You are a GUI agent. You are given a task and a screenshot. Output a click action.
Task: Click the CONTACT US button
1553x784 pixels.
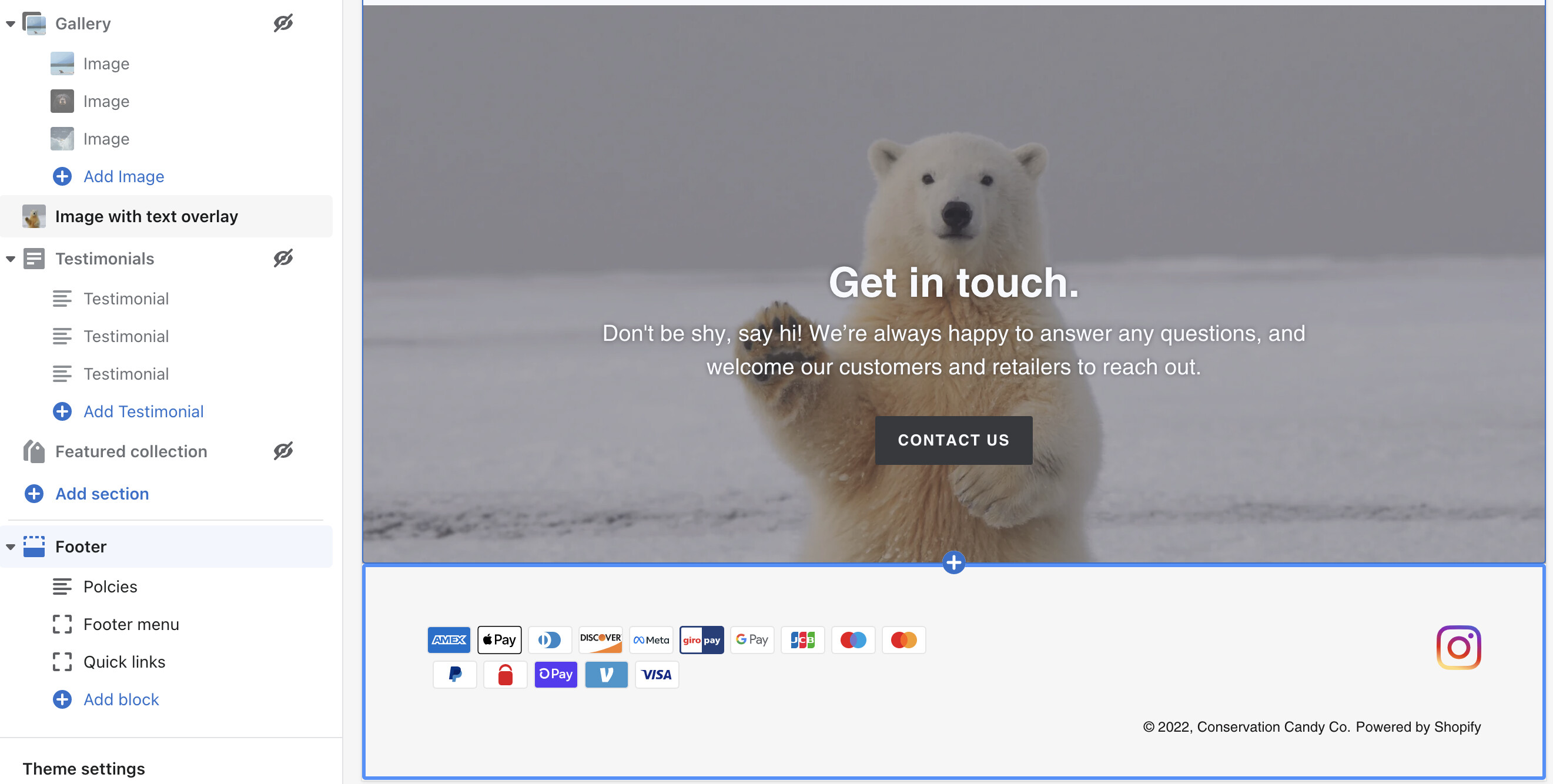coord(953,440)
